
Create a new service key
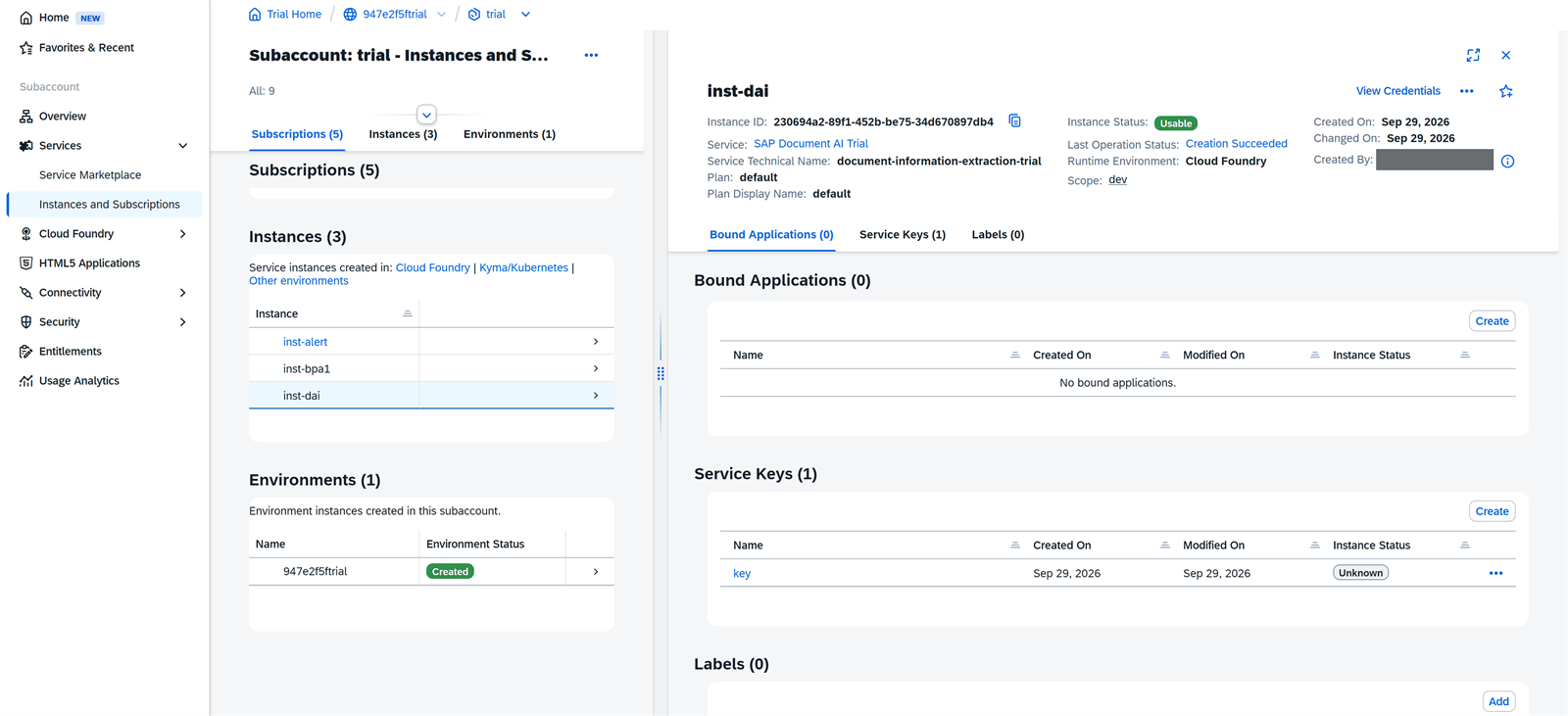click(x=1492, y=511)
